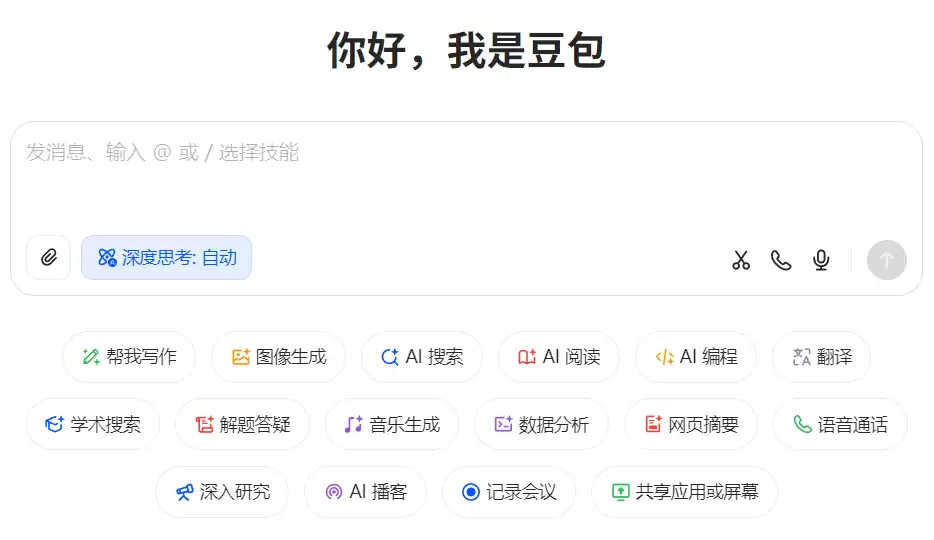This screenshot has width=934, height=540.
Task: Click 共享应用或屏幕 button
Action: tap(684, 492)
